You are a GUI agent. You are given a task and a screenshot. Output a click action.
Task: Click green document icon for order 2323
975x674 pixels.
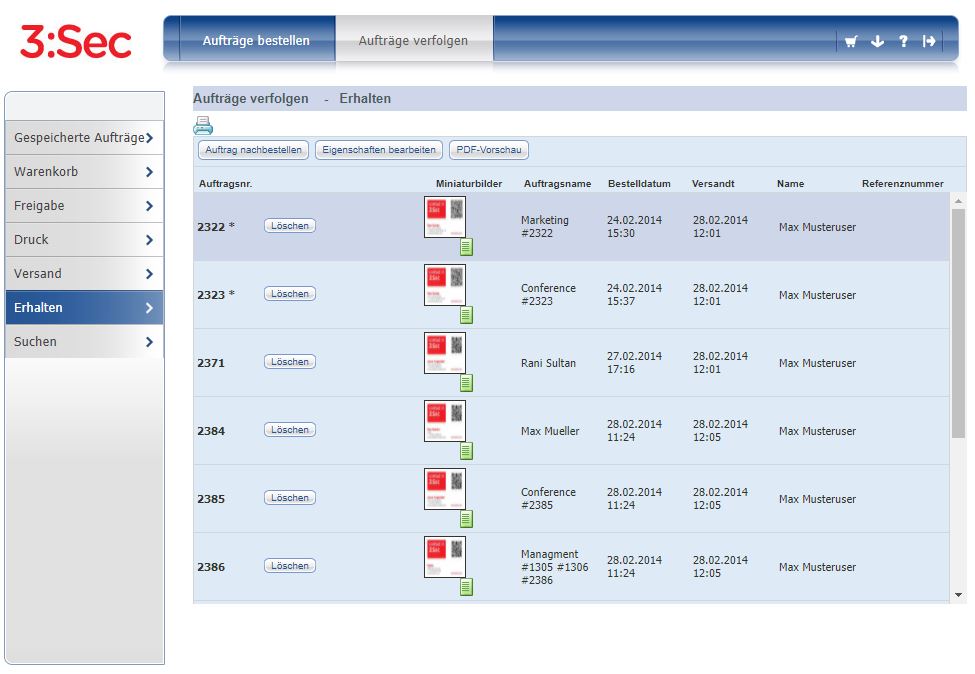(x=466, y=315)
